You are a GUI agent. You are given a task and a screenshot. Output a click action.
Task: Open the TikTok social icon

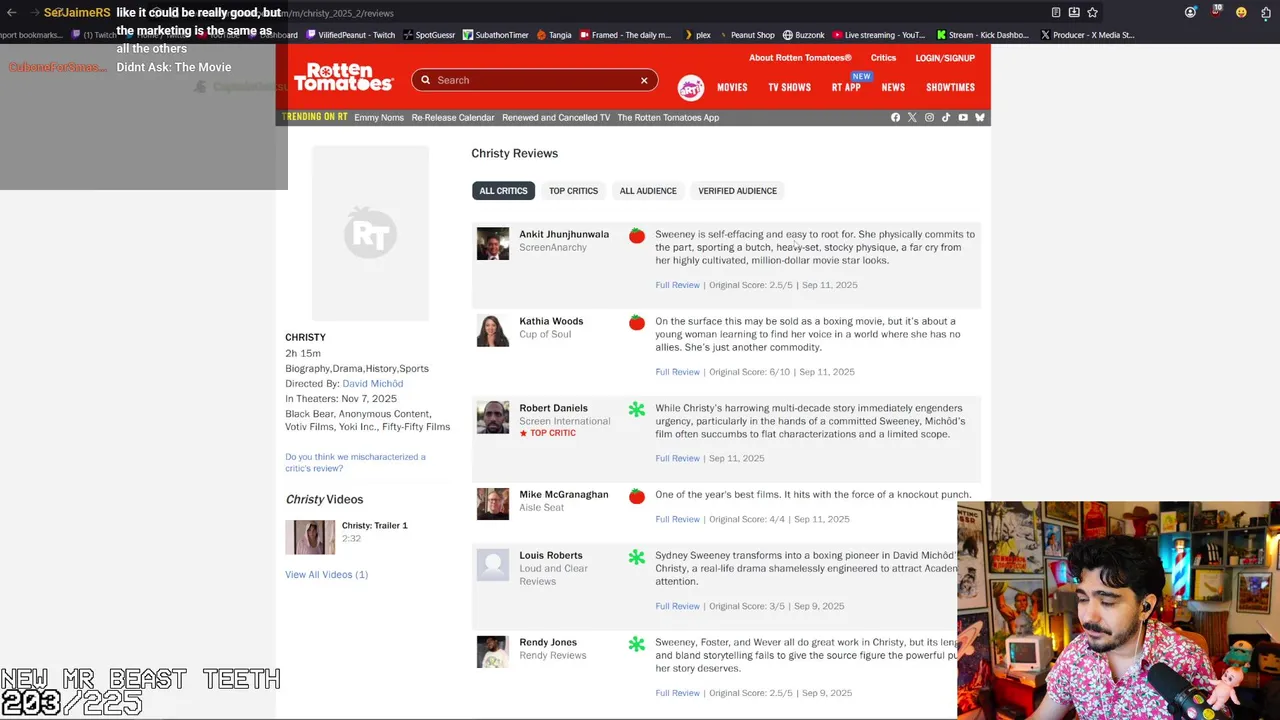point(946,118)
